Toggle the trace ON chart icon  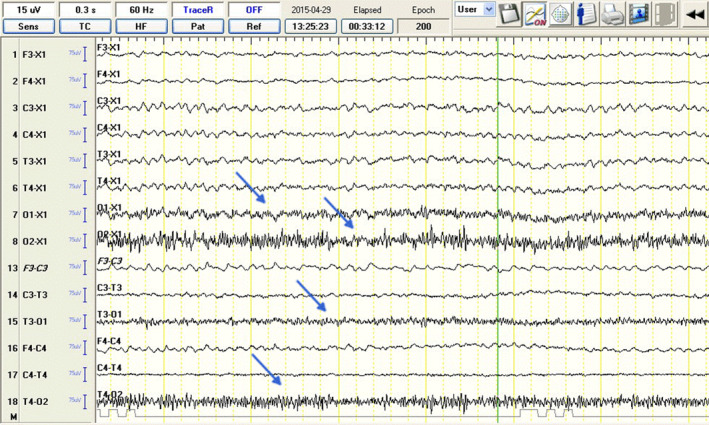tap(535, 14)
